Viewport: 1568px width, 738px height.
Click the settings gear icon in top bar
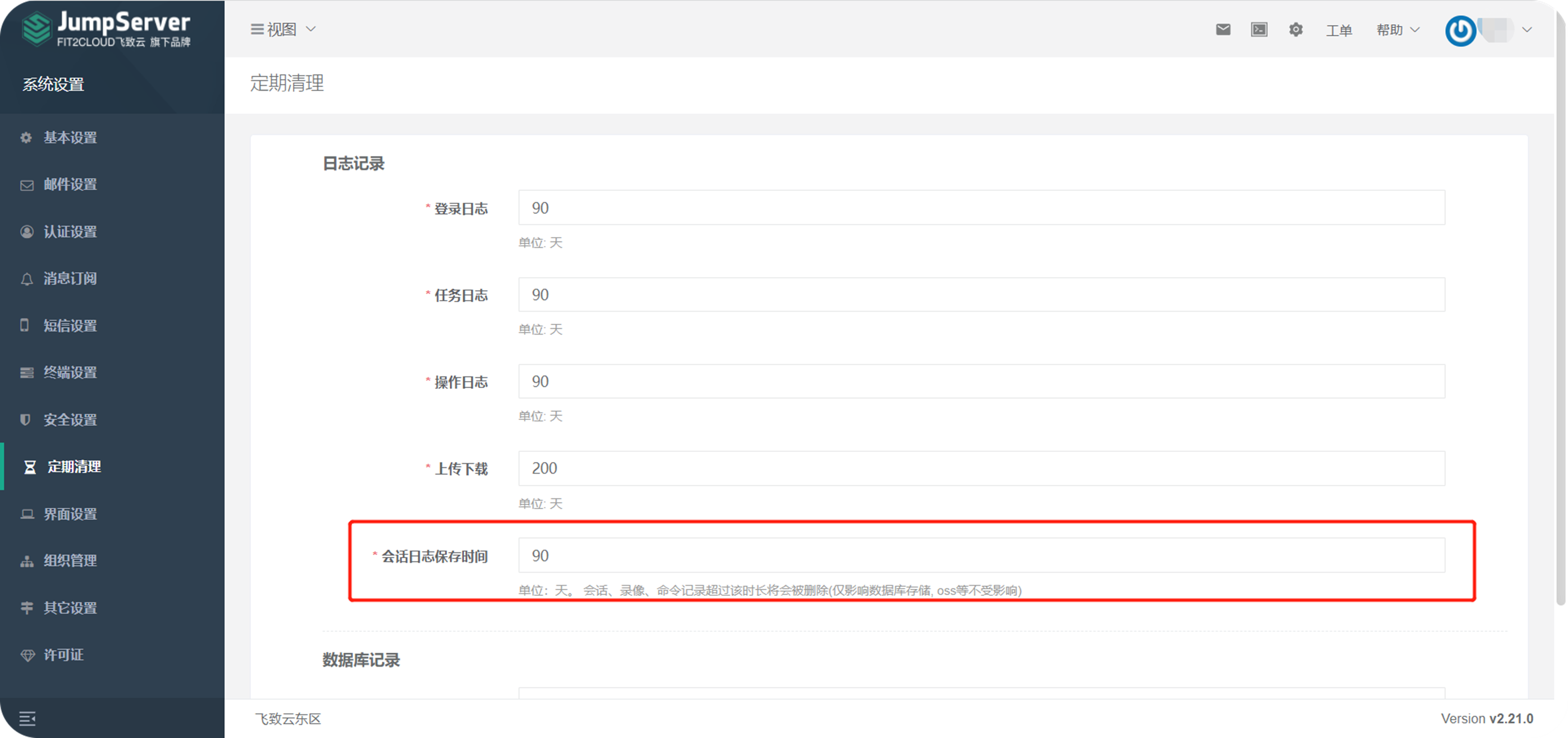pos(1296,29)
